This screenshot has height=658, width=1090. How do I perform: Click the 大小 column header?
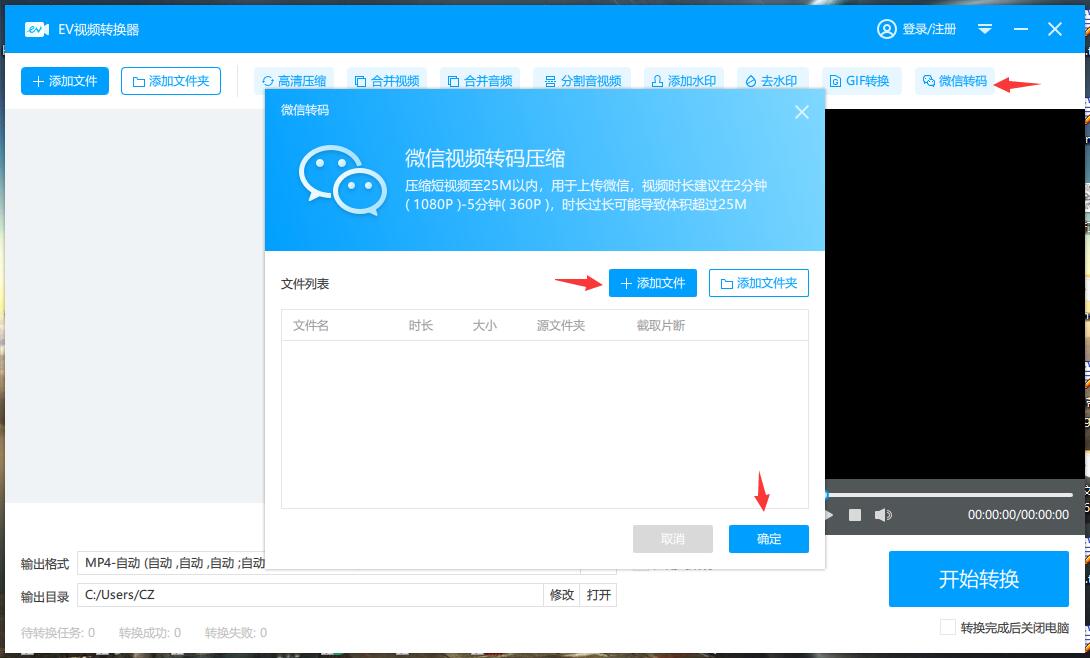[x=485, y=325]
